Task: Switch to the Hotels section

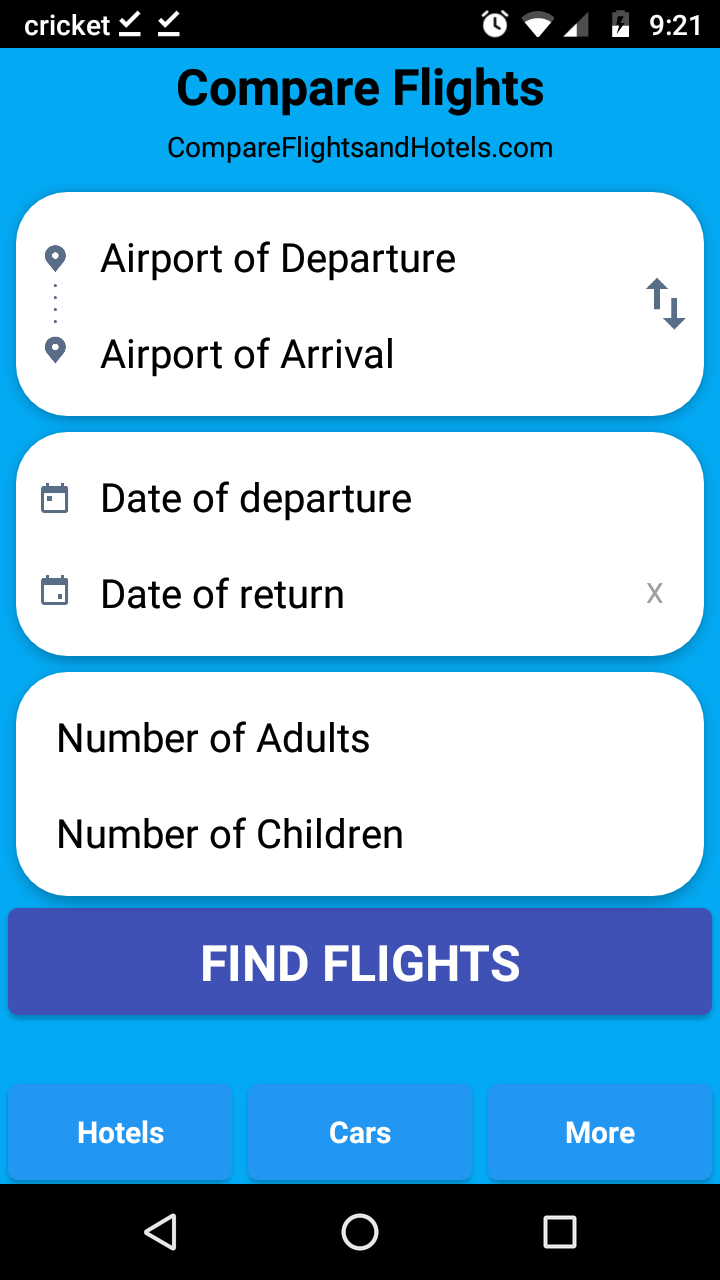Action: (x=120, y=1132)
